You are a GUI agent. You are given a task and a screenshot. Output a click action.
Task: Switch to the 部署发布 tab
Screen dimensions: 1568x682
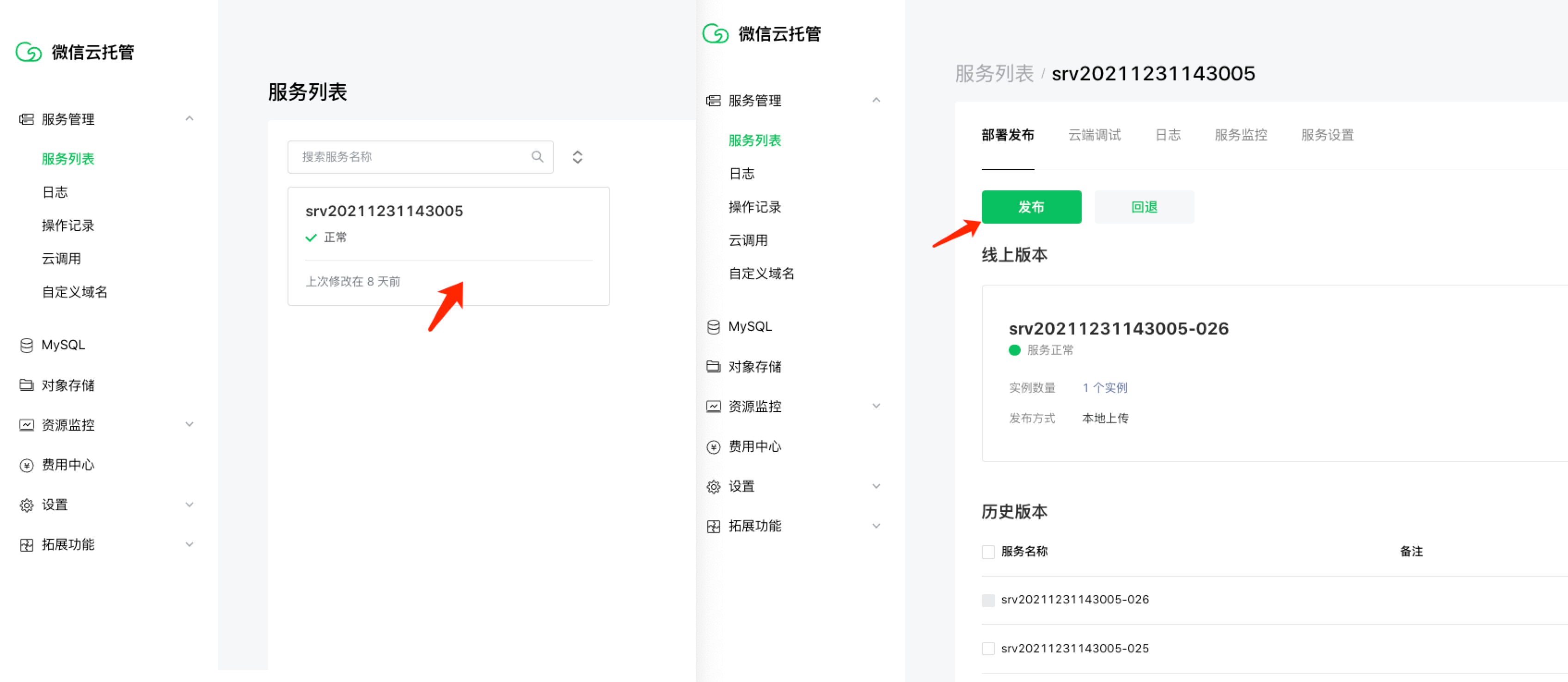click(1007, 135)
